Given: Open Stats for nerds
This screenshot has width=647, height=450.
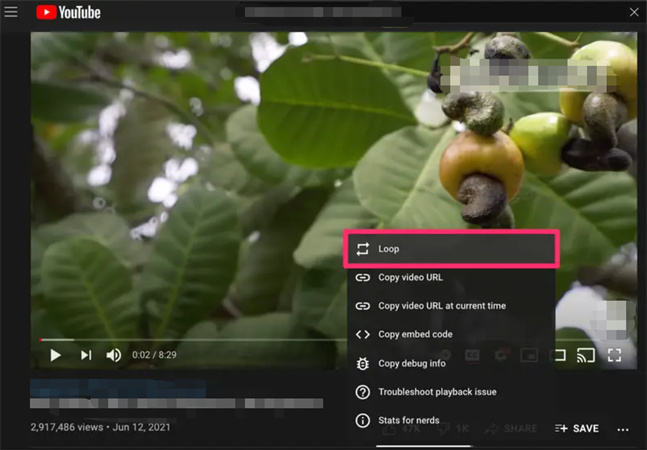Looking at the screenshot, I should 451,420.
